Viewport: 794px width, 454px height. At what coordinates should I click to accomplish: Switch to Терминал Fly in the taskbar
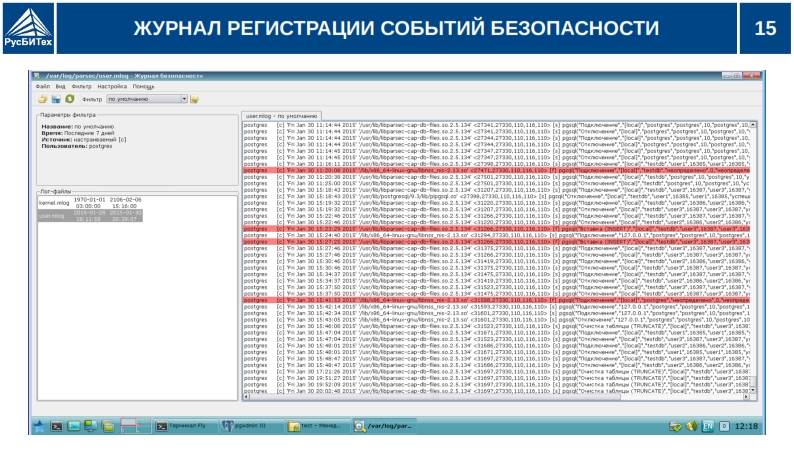click(x=187, y=426)
